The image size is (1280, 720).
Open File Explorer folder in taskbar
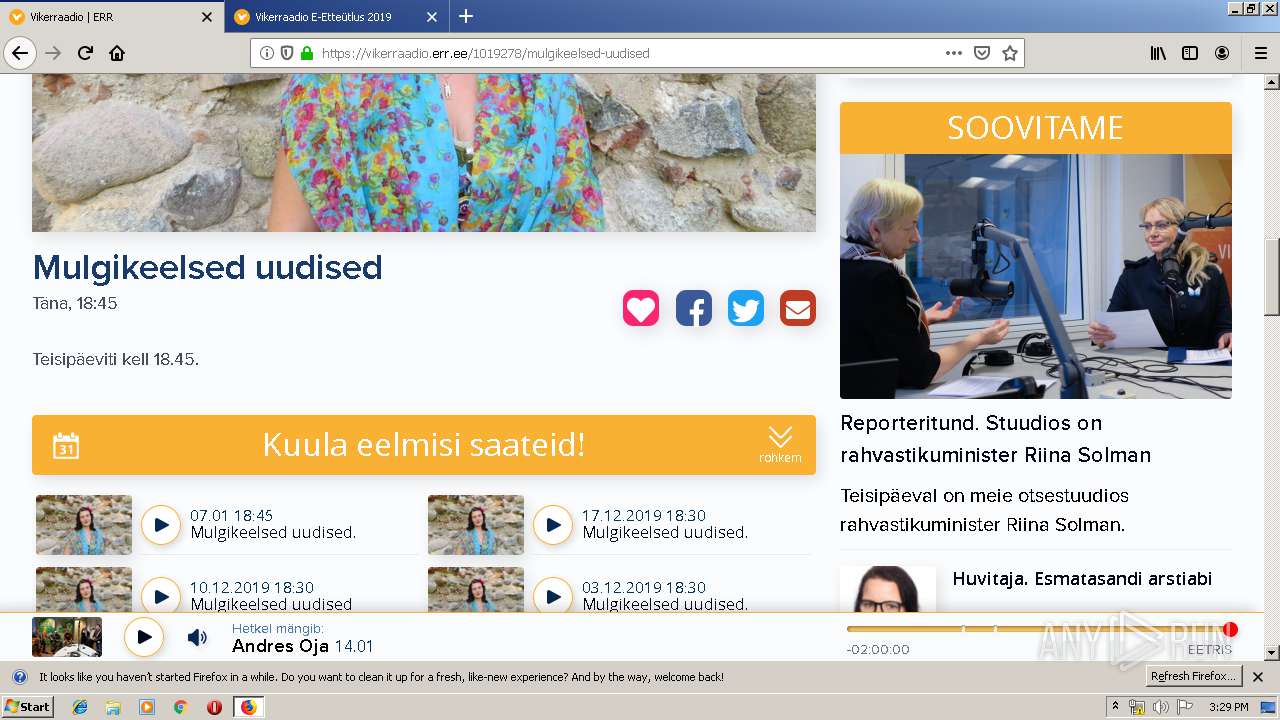[113, 707]
